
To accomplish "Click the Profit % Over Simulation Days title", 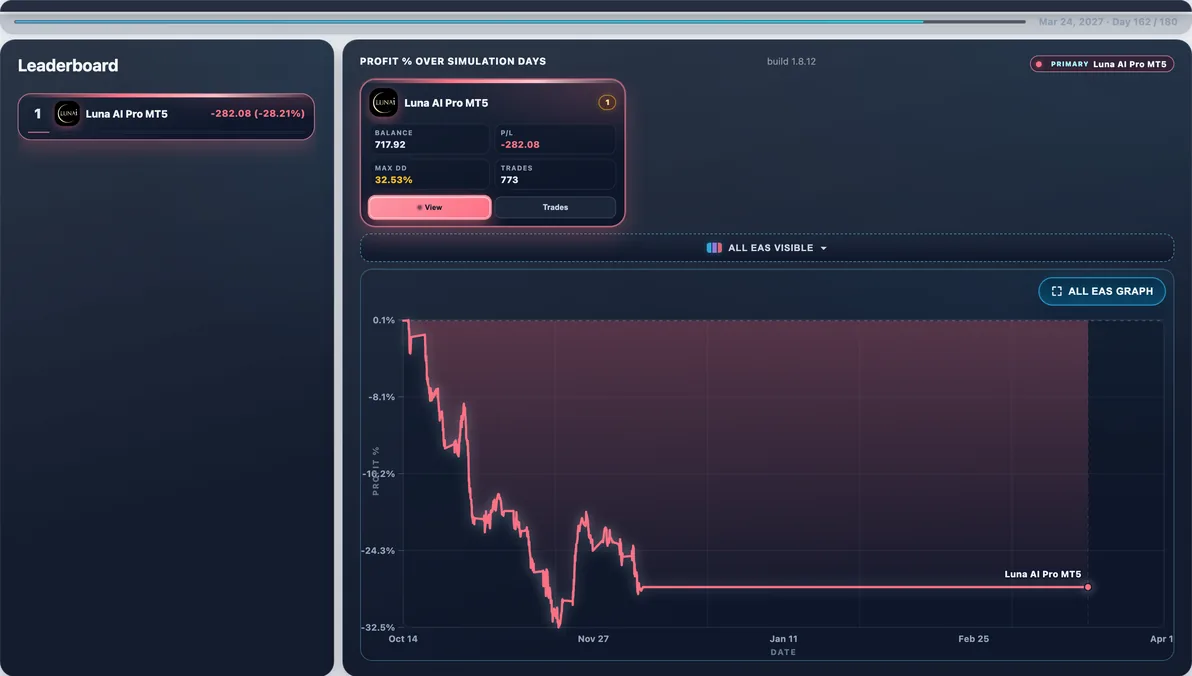I will (453, 62).
